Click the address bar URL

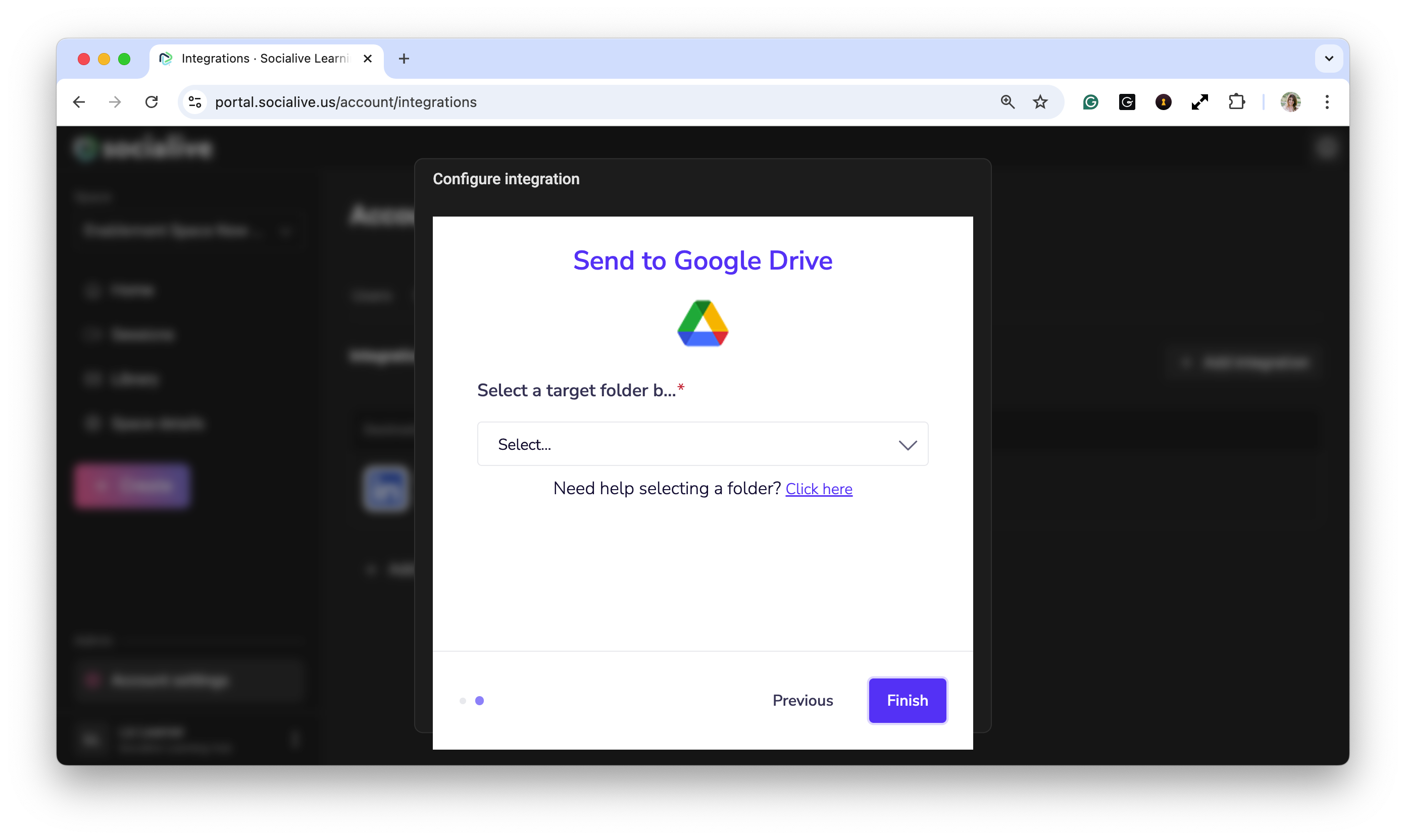coord(345,102)
